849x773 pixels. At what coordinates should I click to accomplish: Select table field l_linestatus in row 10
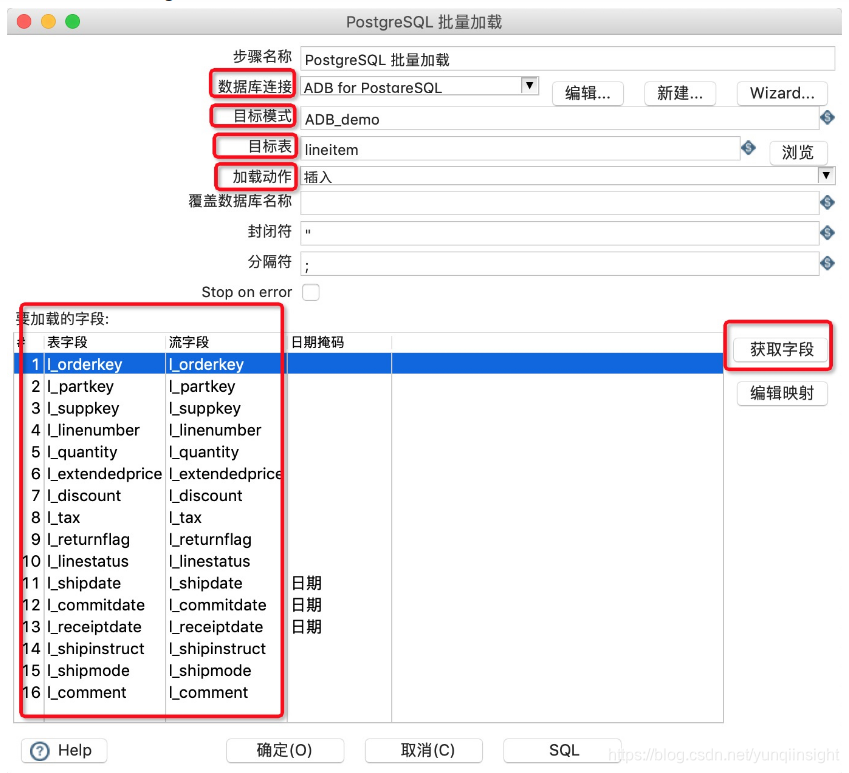tap(88, 561)
